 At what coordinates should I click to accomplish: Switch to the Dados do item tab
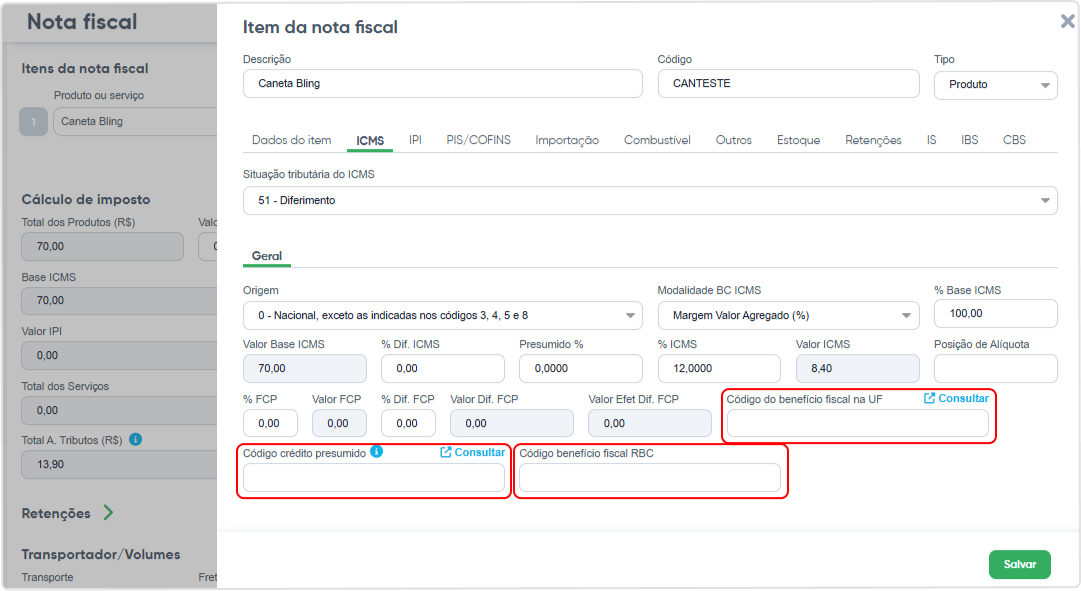[292, 140]
